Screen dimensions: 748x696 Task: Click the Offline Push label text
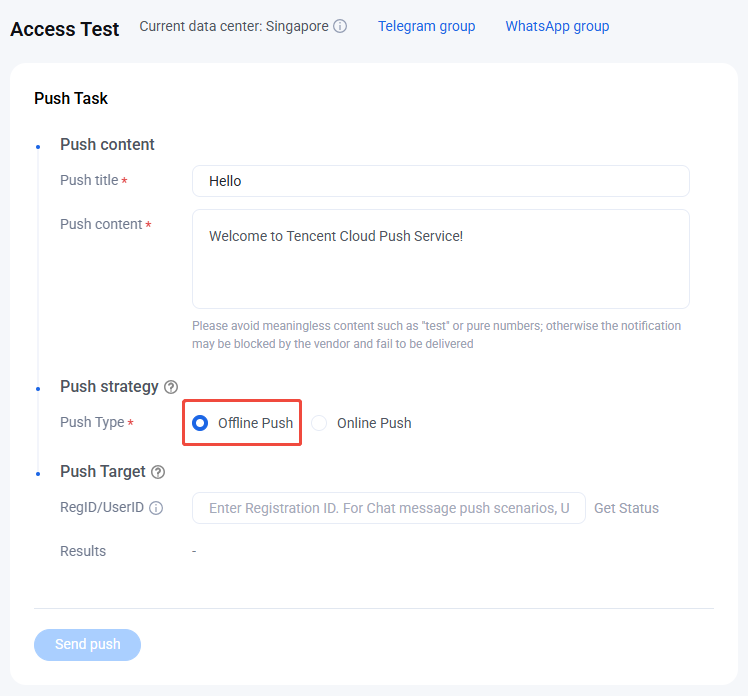(255, 423)
